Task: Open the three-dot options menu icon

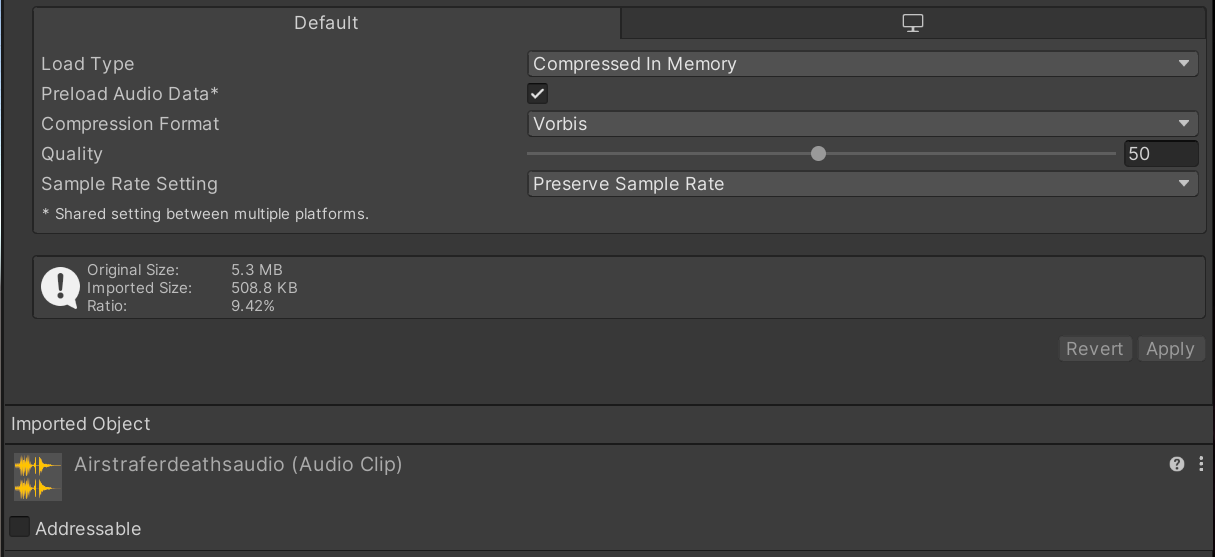Action: [1201, 464]
